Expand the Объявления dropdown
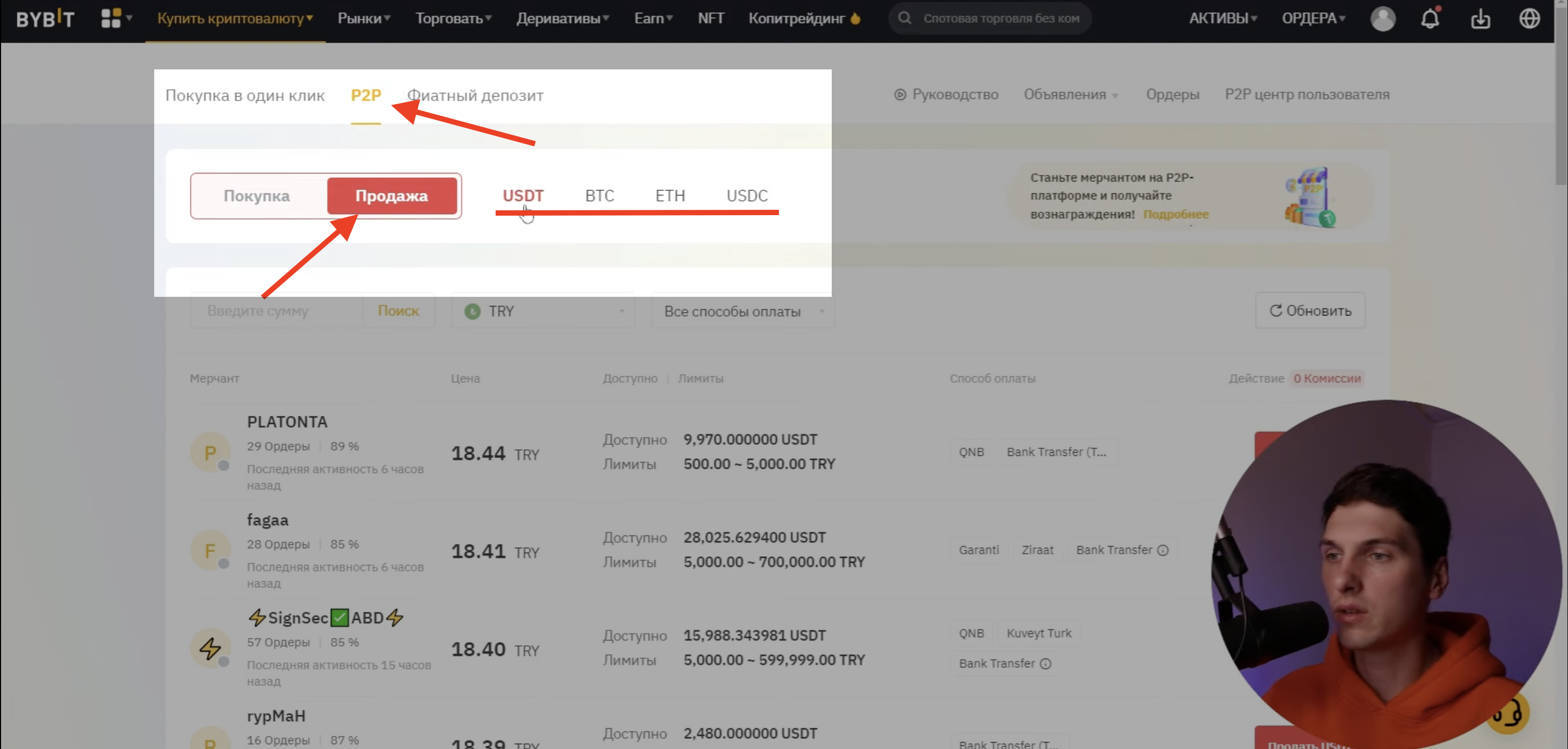This screenshot has width=1568, height=749. click(x=1070, y=94)
